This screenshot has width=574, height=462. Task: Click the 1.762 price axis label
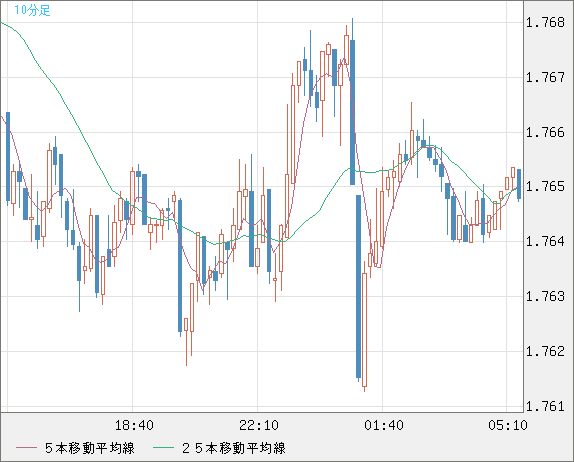pyautogui.click(x=545, y=351)
